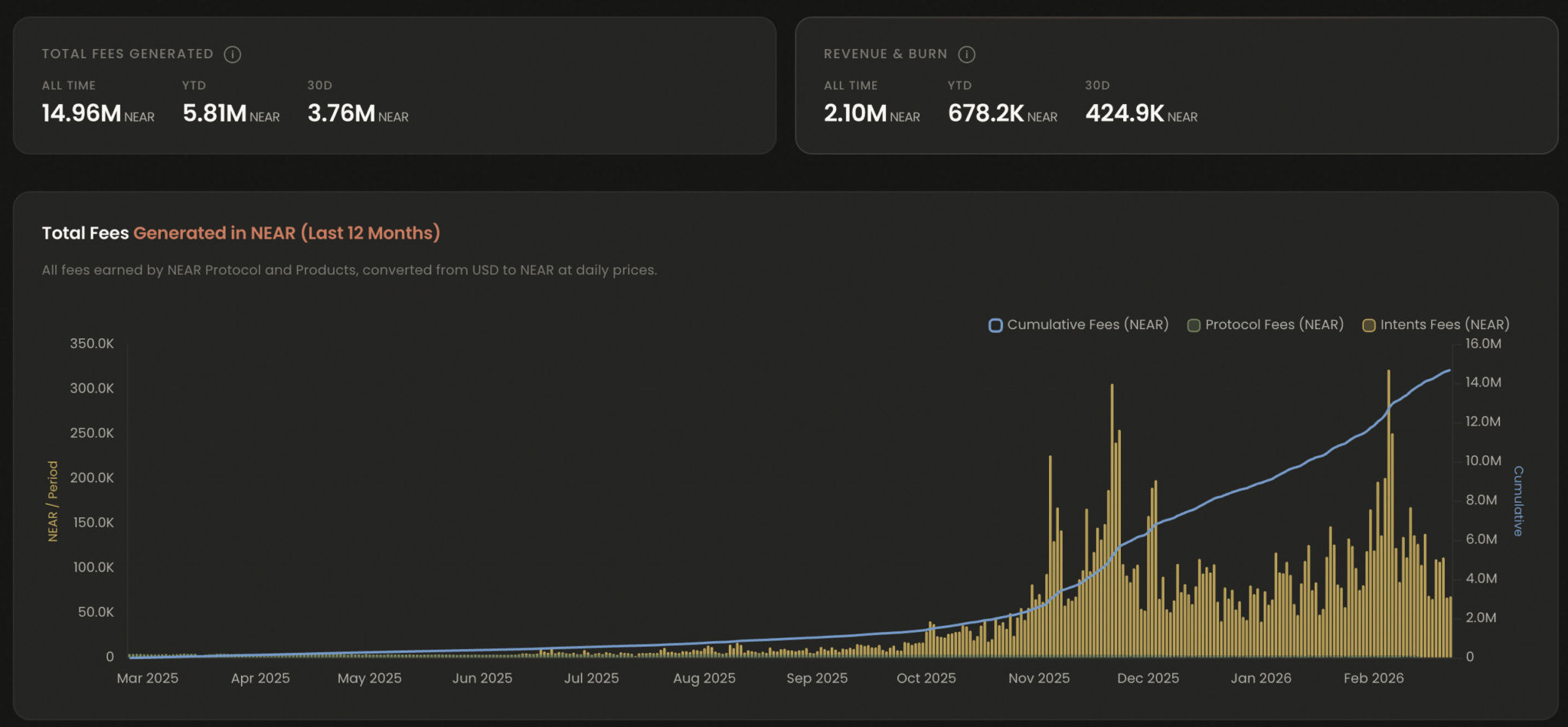Screen dimensions: 1568x727
Task: Toggle the Cumulative Fees (NEAR) legend series
Action: click(x=1079, y=325)
